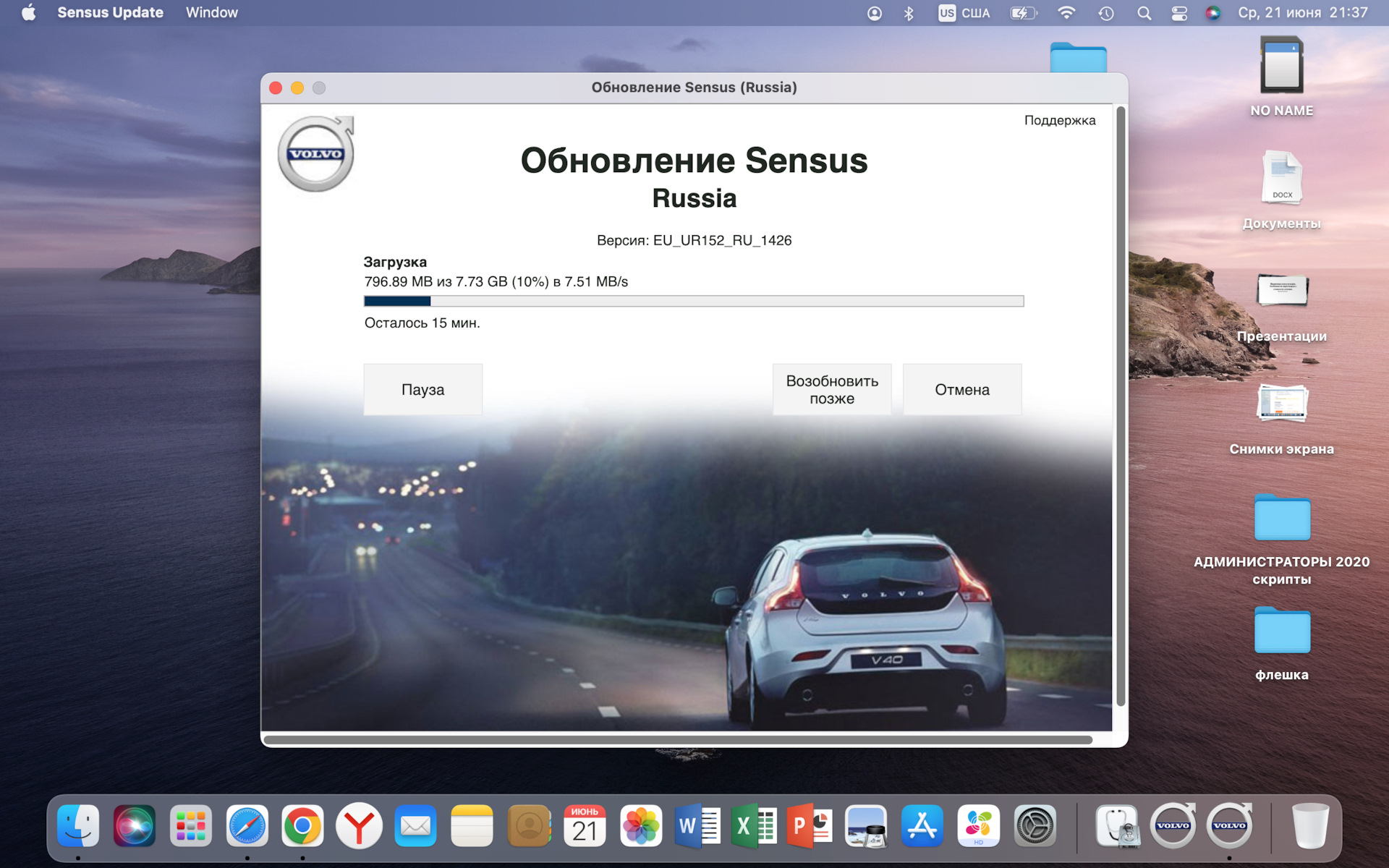Image resolution: width=1389 pixels, height=868 pixels.
Task: Open Time Machine menu bar icon
Action: tap(1106, 13)
